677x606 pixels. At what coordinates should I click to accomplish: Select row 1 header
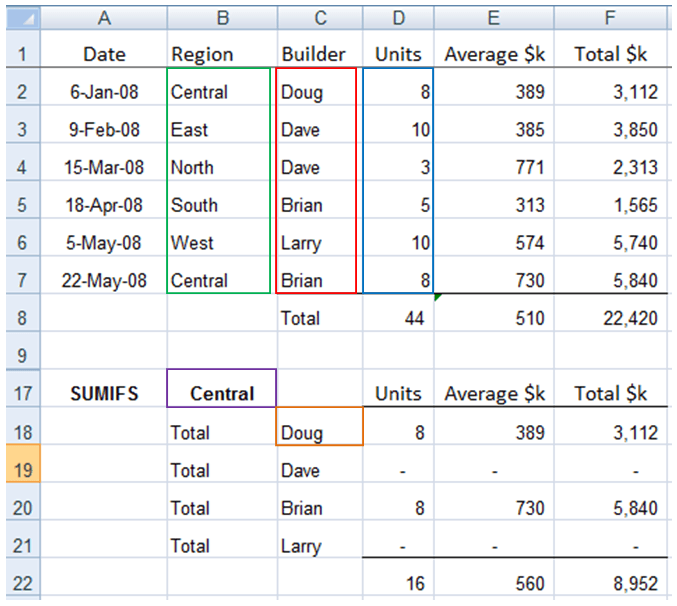click(23, 48)
